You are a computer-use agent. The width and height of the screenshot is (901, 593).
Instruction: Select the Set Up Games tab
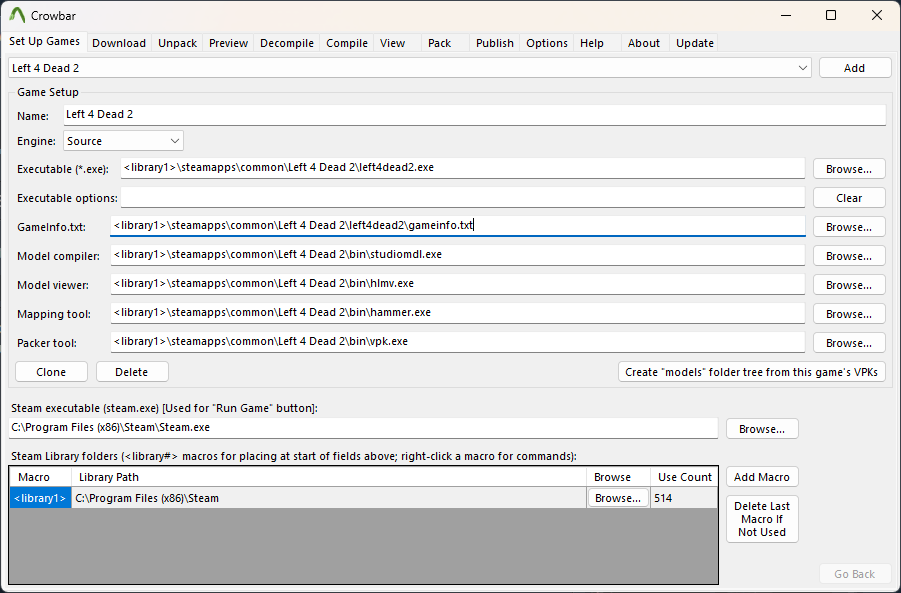coord(44,41)
